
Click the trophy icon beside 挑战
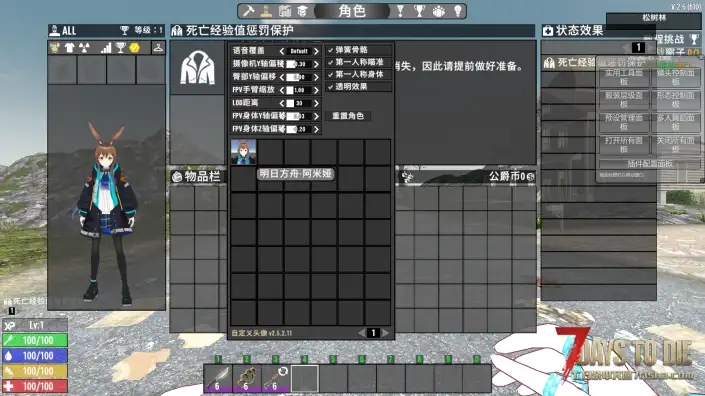(694, 39)
